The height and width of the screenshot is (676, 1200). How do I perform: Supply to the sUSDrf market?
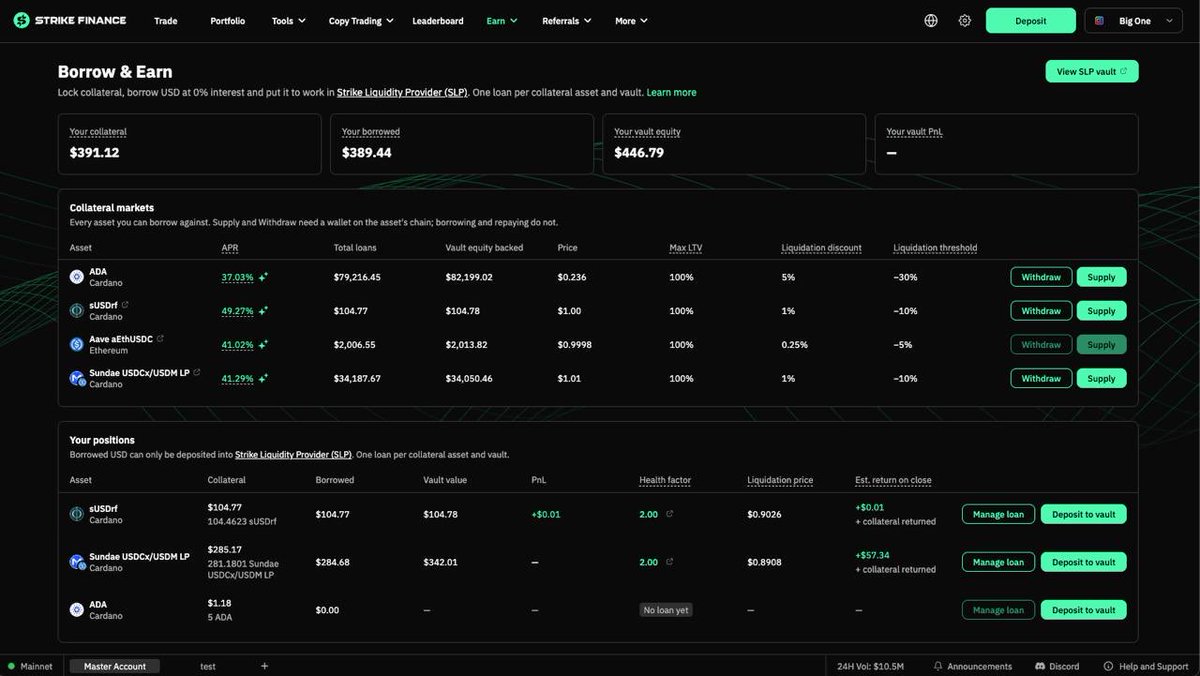tap(1101, 311)
